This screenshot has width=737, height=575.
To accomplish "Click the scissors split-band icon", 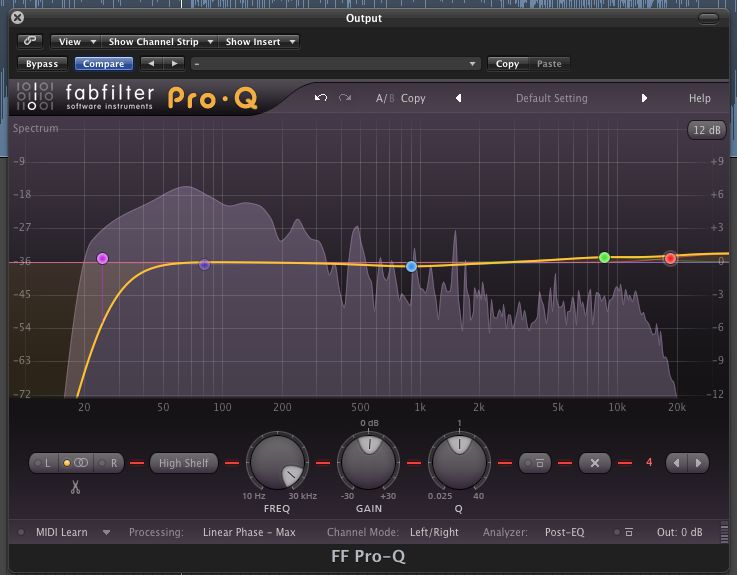I will click(x=75, y=487).
